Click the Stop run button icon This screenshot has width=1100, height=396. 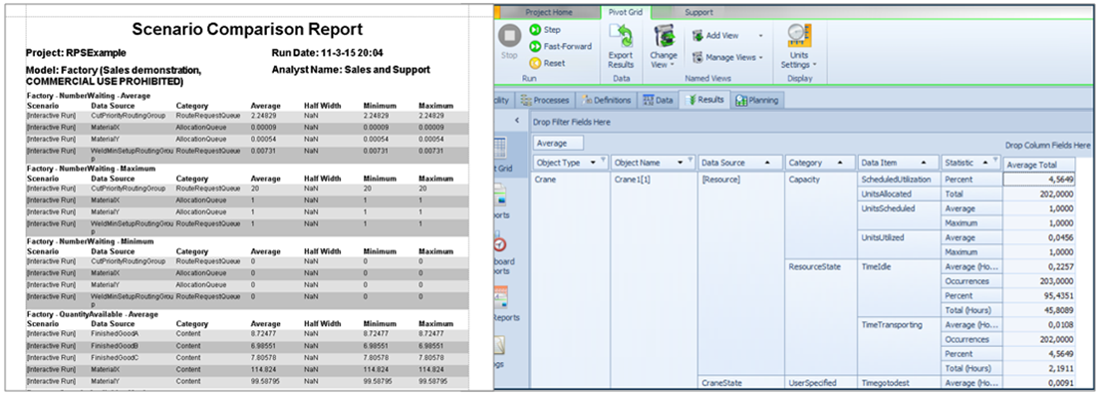click(x=509, y=36)
